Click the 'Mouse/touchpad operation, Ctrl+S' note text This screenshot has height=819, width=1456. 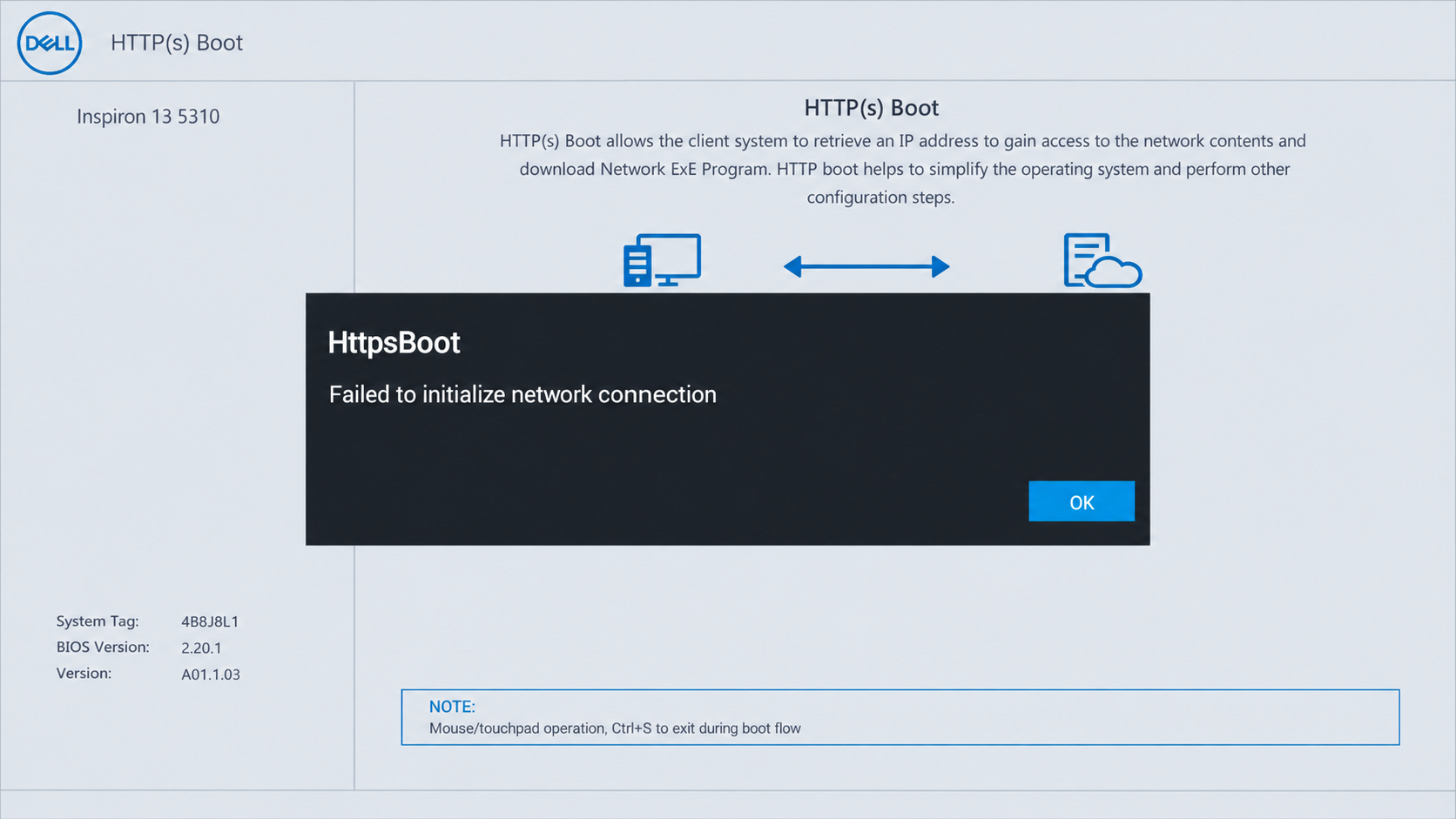click(615, 728)
